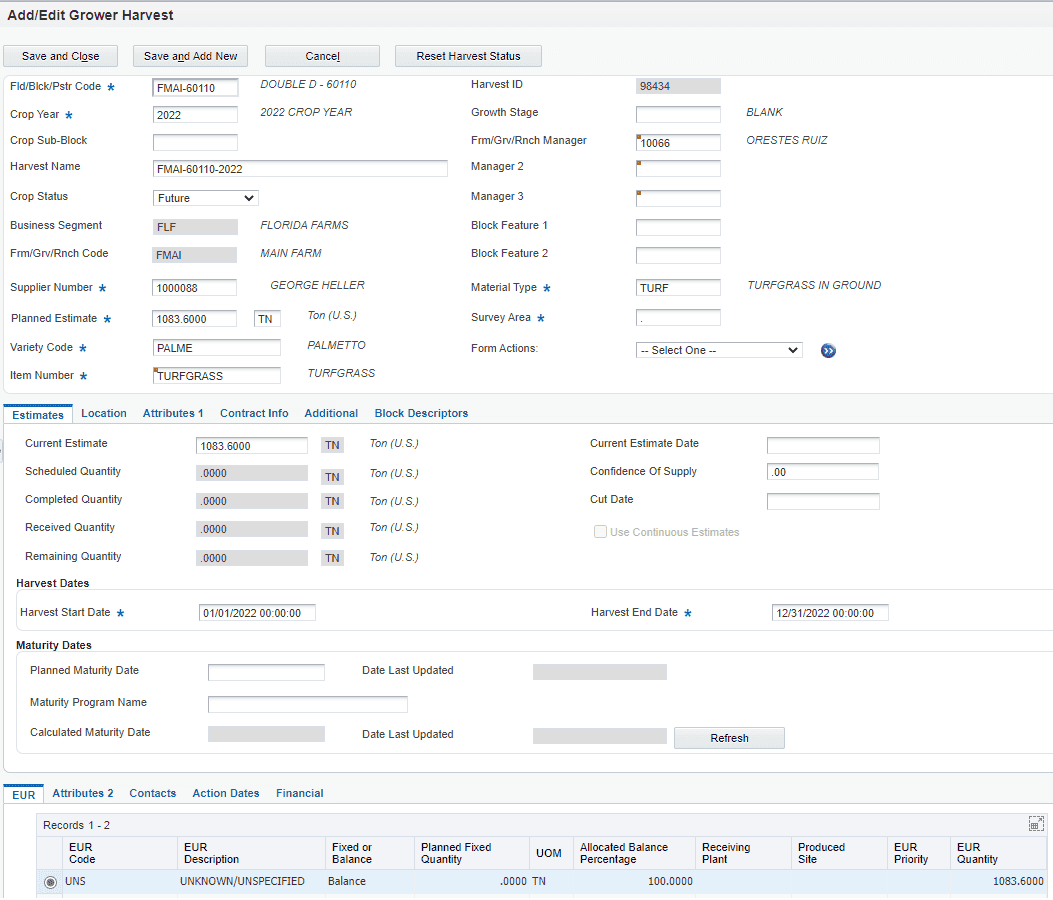Click the Harvest Name input field

coord(300,169)
